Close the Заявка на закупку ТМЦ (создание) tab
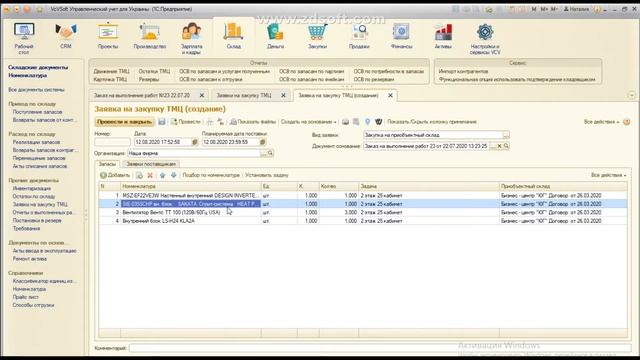640x360 pixels. pos(390,95)
